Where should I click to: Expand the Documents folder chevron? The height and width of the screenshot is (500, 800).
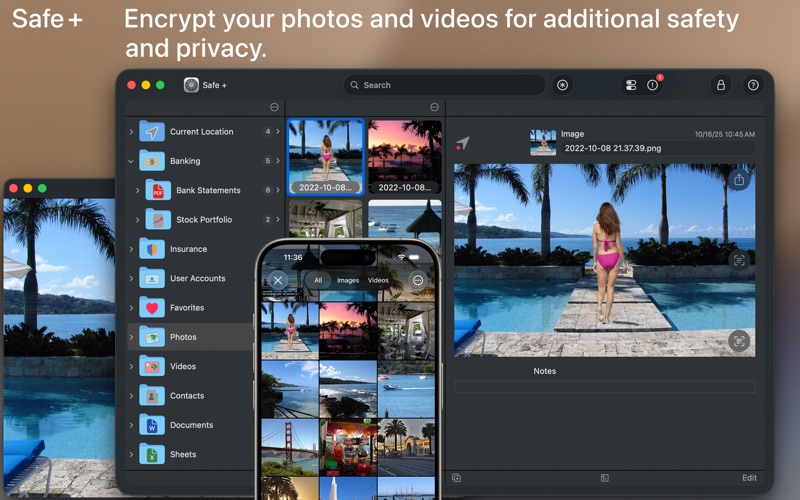pyautogui.click(x=131, y=425)
